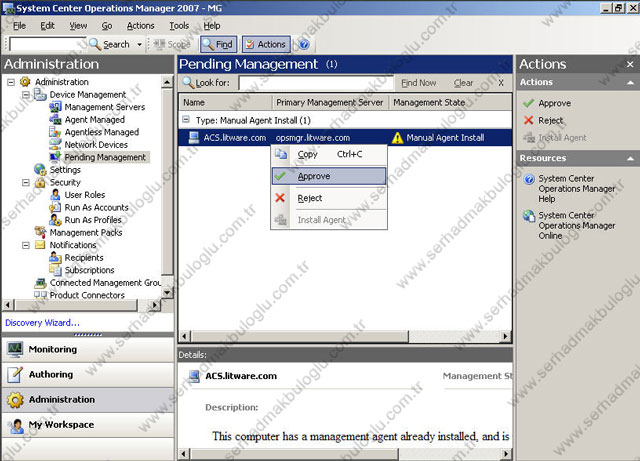640x461 pixels.
Task: Click the Security lock icon
Action: (40, 182)
